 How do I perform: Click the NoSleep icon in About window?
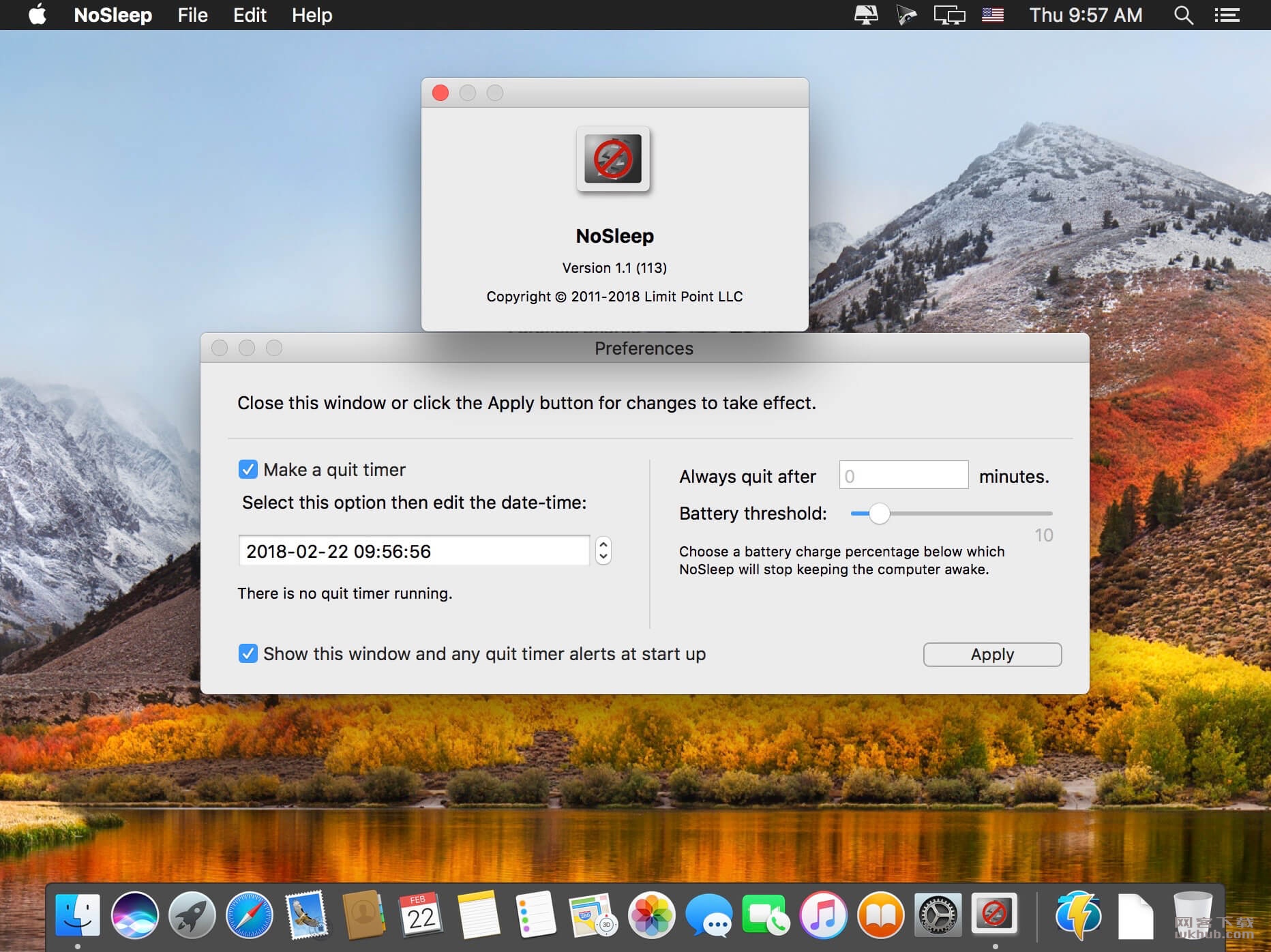click(x=613, y=159)
